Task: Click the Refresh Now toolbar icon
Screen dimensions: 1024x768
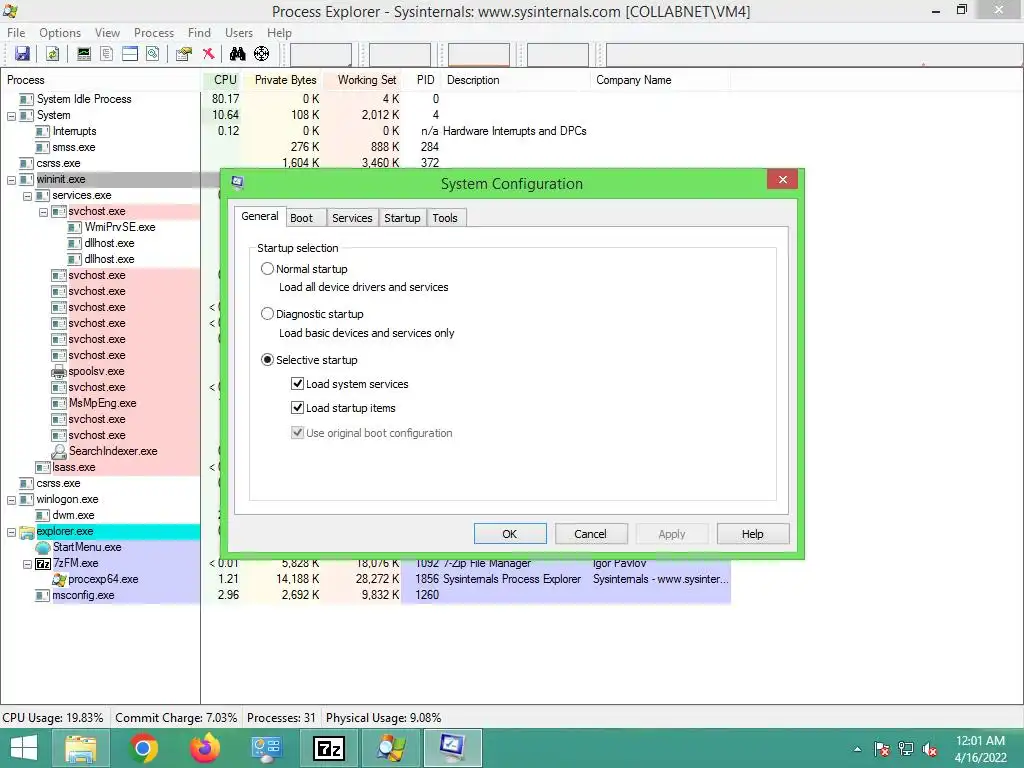Action: coord(53,54)
